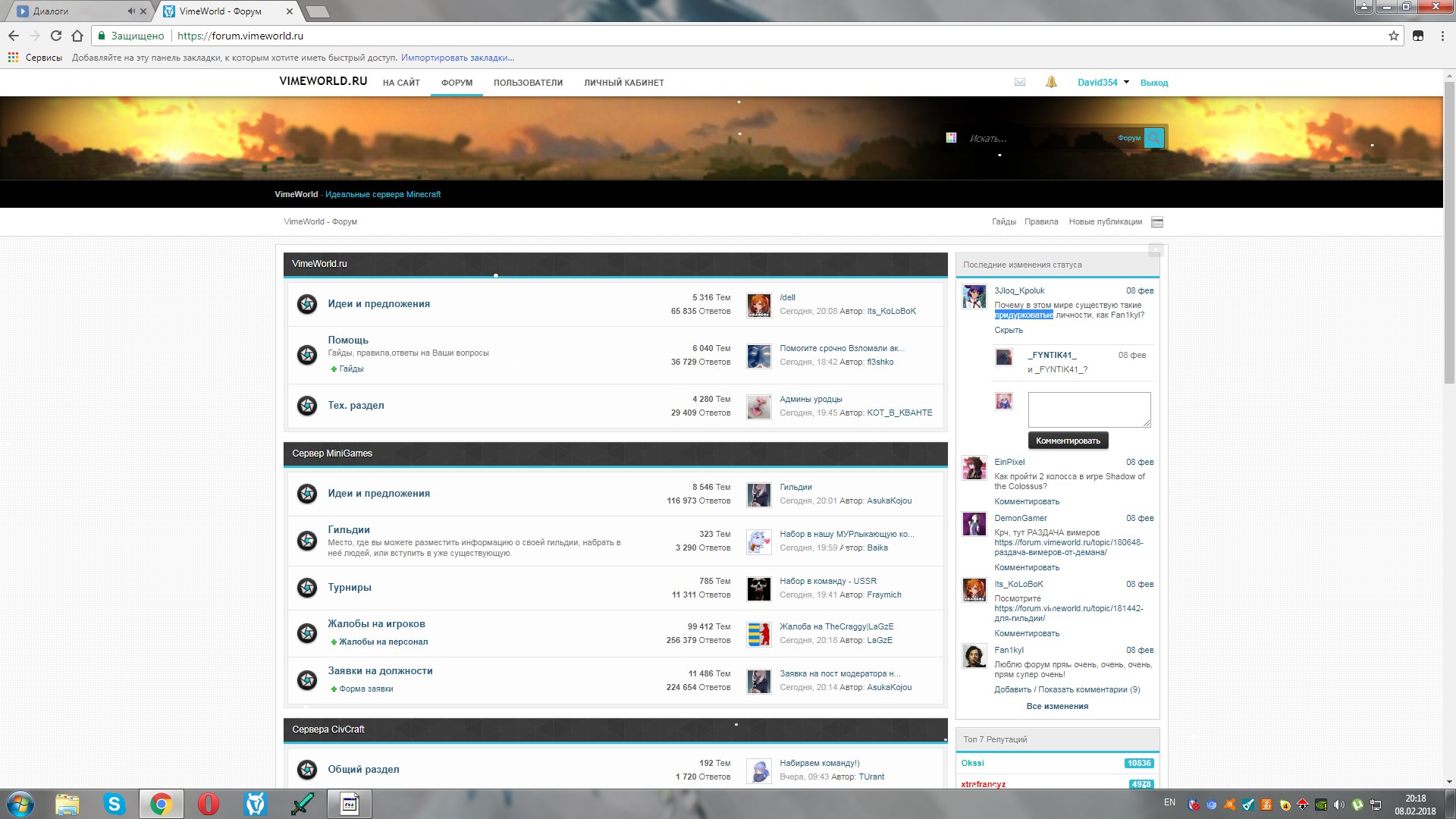
Task: Open the Форма заявки subforum link
Action: coord(366,689)
